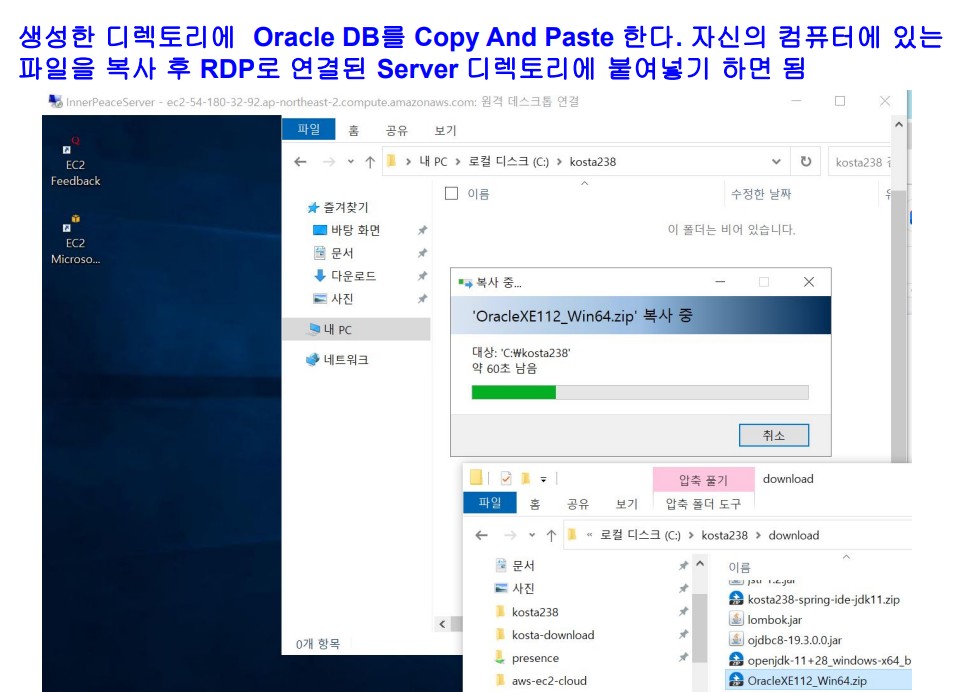This screenshot has height=692, width=978.
Task: Select kosta238-spring-ide-jdk11.zip file
Action: [815, 600]
